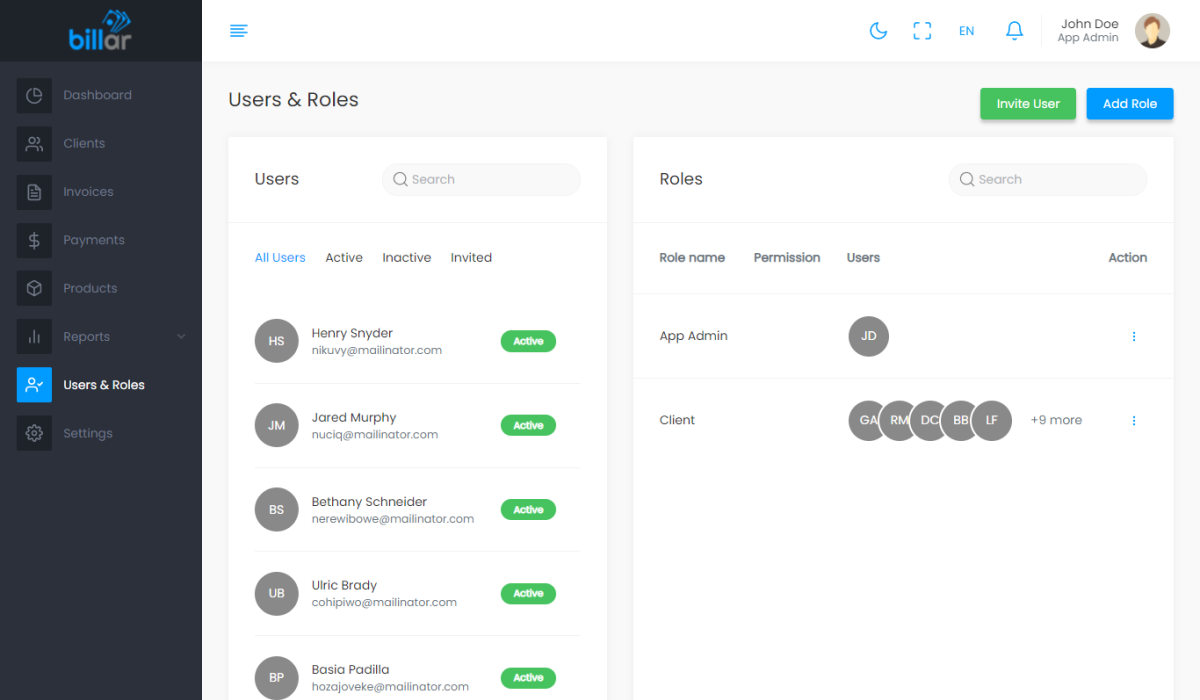1200x700 pixels.
Task: Click the GA avatar in Client row
Action: click(x=864, y=420)
